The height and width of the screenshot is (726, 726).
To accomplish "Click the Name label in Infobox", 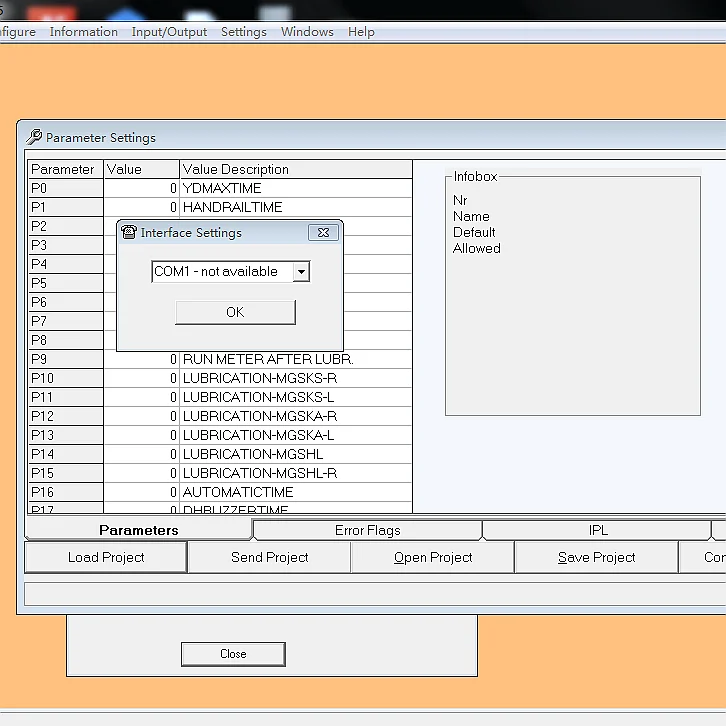I will click(471, 216).
